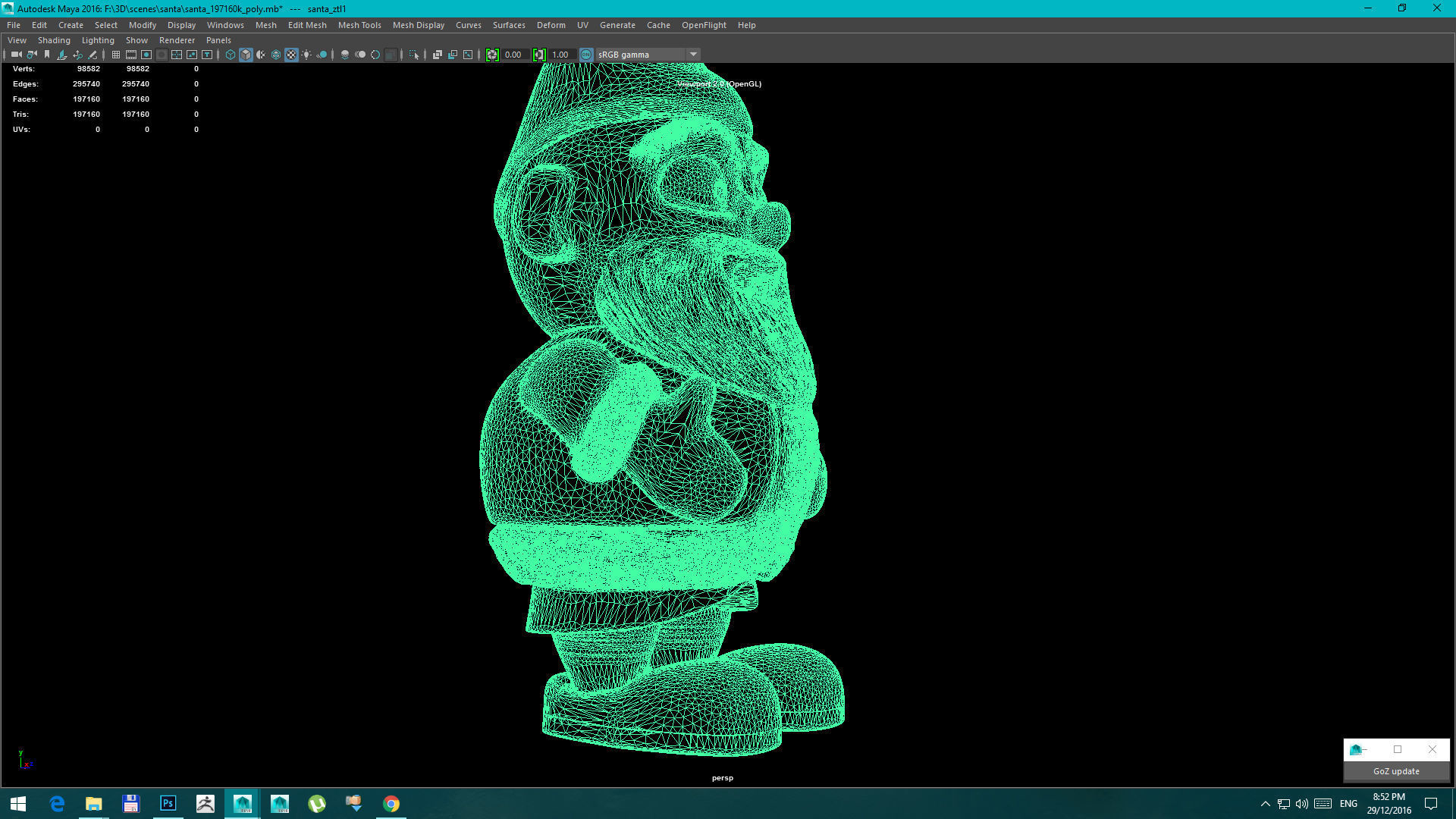Click the arrow beside sRGB gamma
Image resolution: width=1456 pixels, height=819 pixels.
pyautogui.click(x=693, y=55)
